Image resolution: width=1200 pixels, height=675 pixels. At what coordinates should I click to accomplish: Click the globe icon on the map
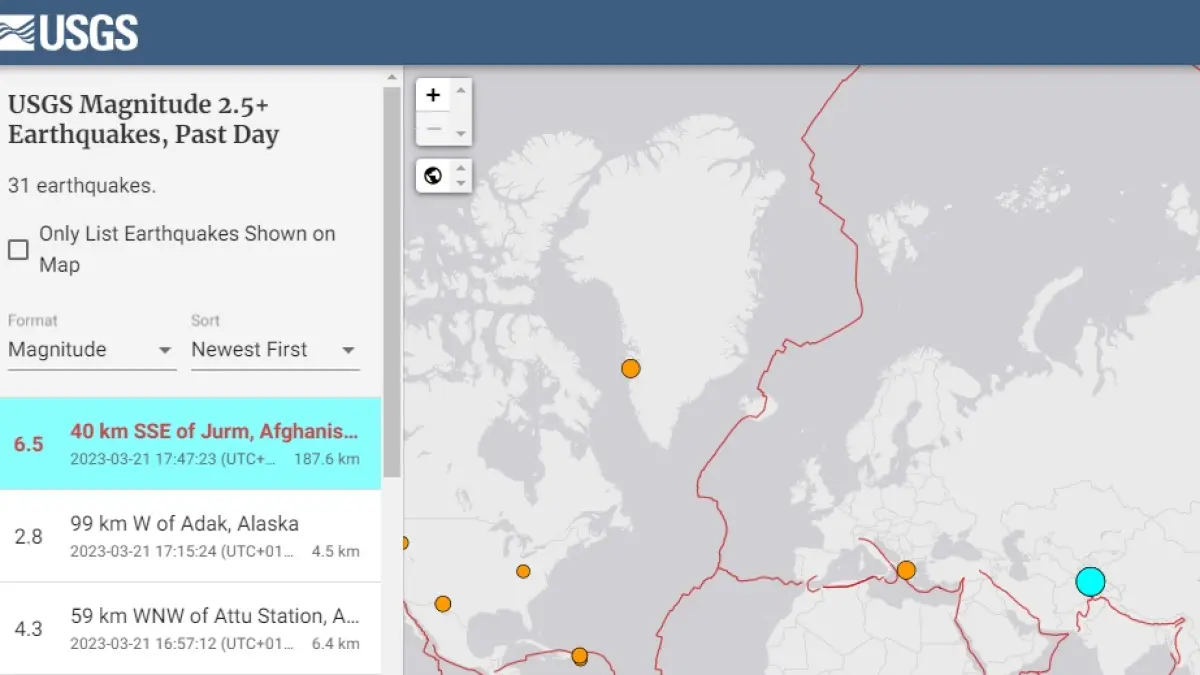[x=433, y=176]
